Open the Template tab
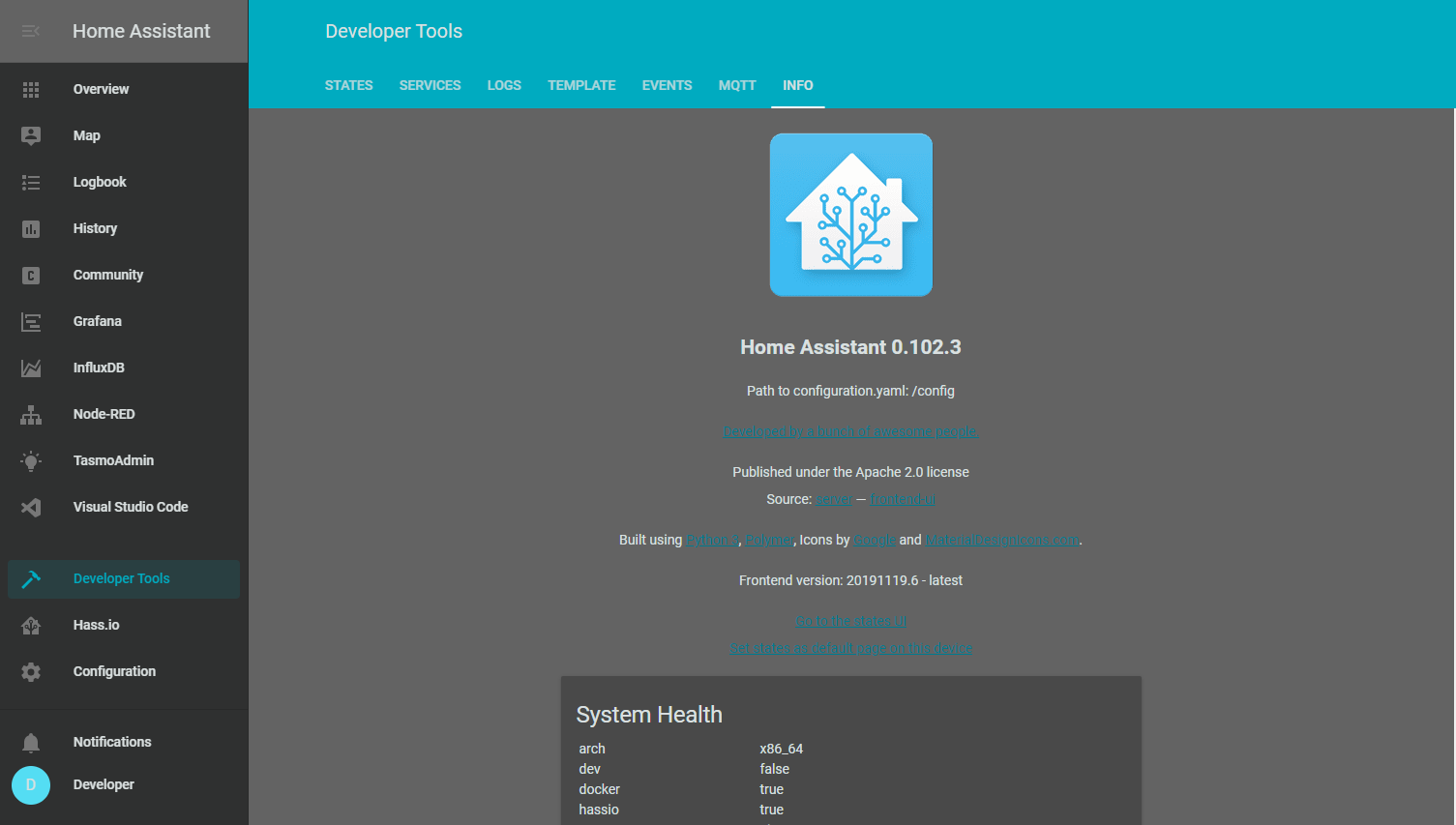Image resolution: width=1456 pixels, height=825 pixels. coord(581,85)
